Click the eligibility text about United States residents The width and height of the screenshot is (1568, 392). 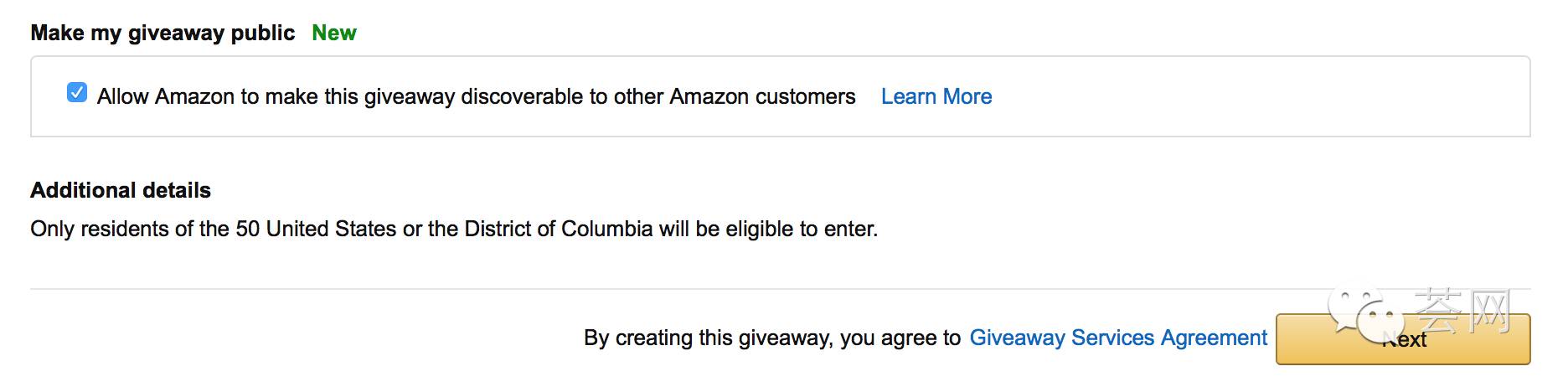coord(454,229)
